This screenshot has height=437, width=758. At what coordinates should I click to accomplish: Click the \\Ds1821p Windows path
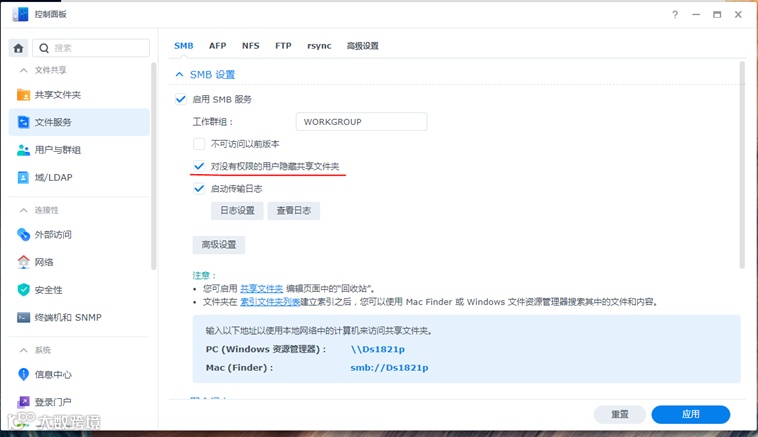[x=378, y=349]
